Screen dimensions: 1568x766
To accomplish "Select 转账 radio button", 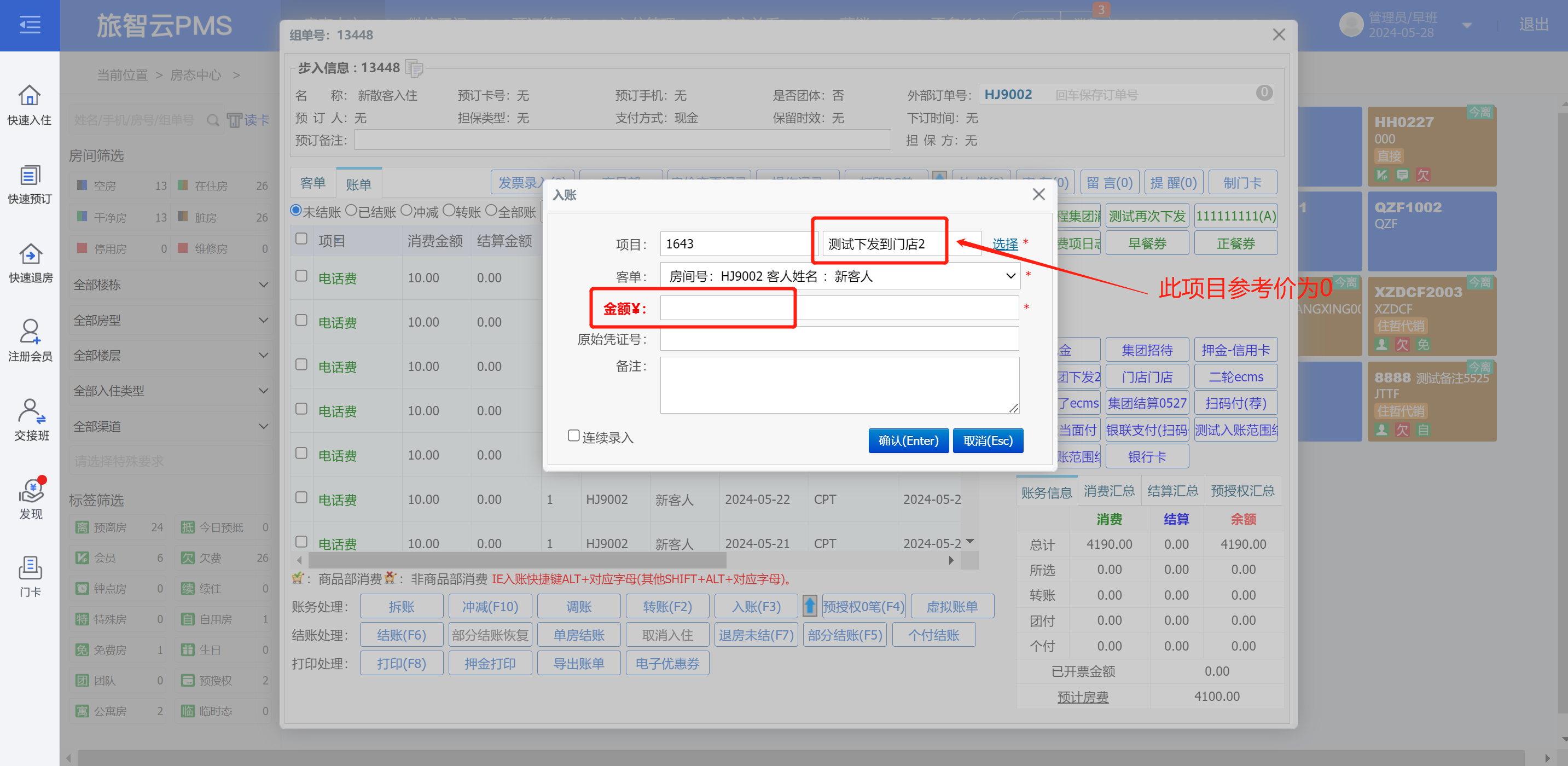I will (x=449, y=211).
